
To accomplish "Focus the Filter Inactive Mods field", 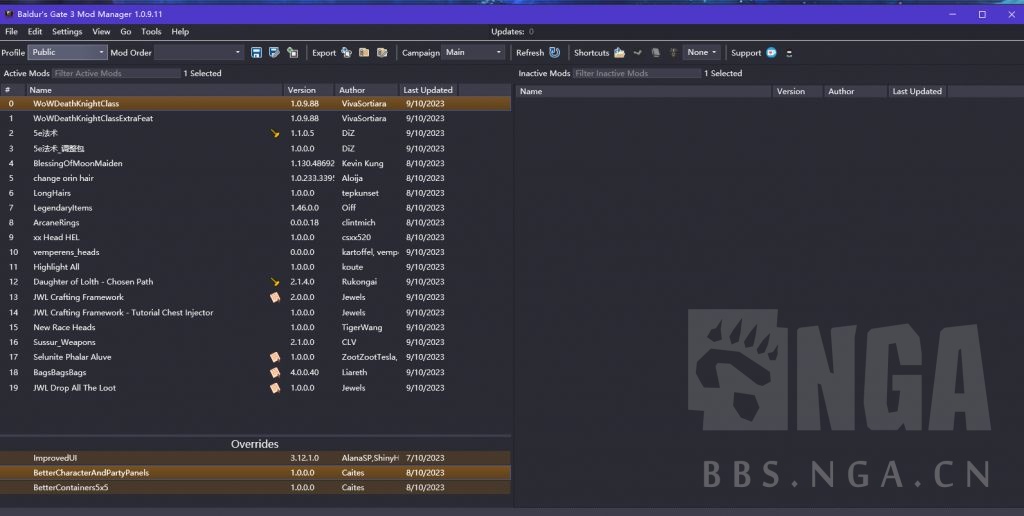I will (x=637, y=73).
